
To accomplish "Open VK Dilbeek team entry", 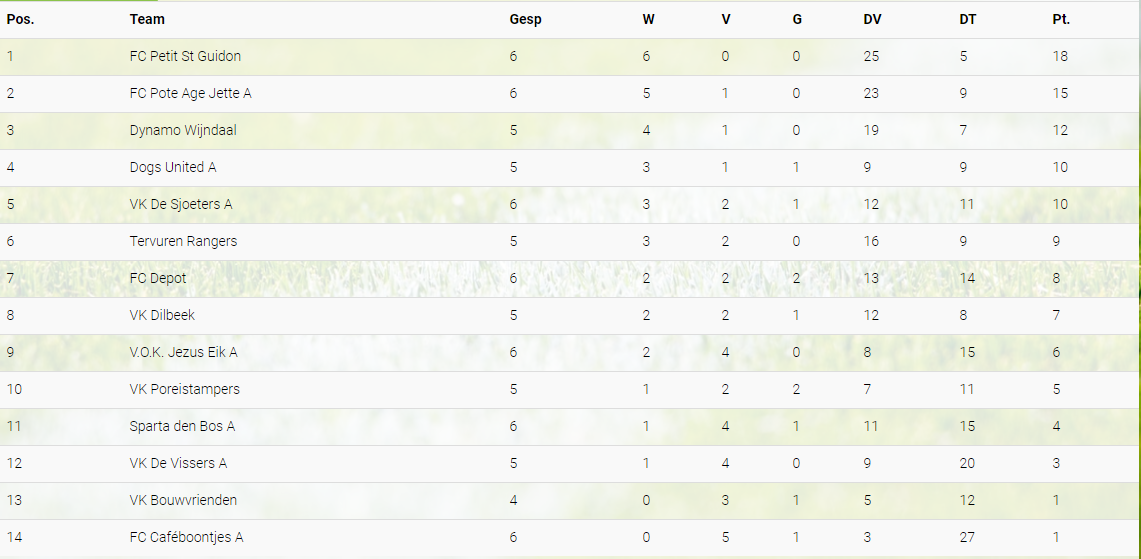I will click(162, 315).
